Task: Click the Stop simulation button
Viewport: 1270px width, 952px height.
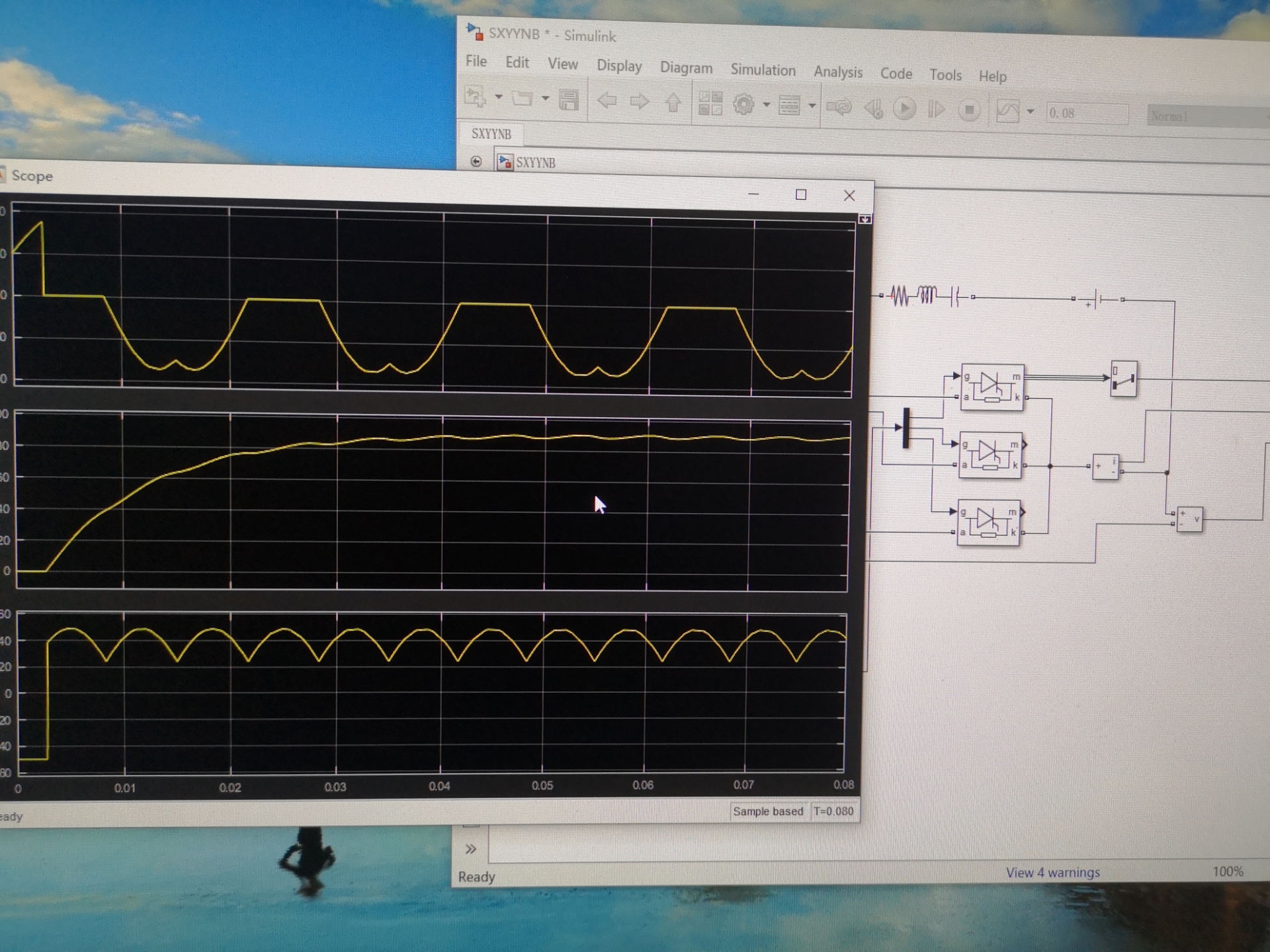Action: pyautogui.click(x=969, y=110)
